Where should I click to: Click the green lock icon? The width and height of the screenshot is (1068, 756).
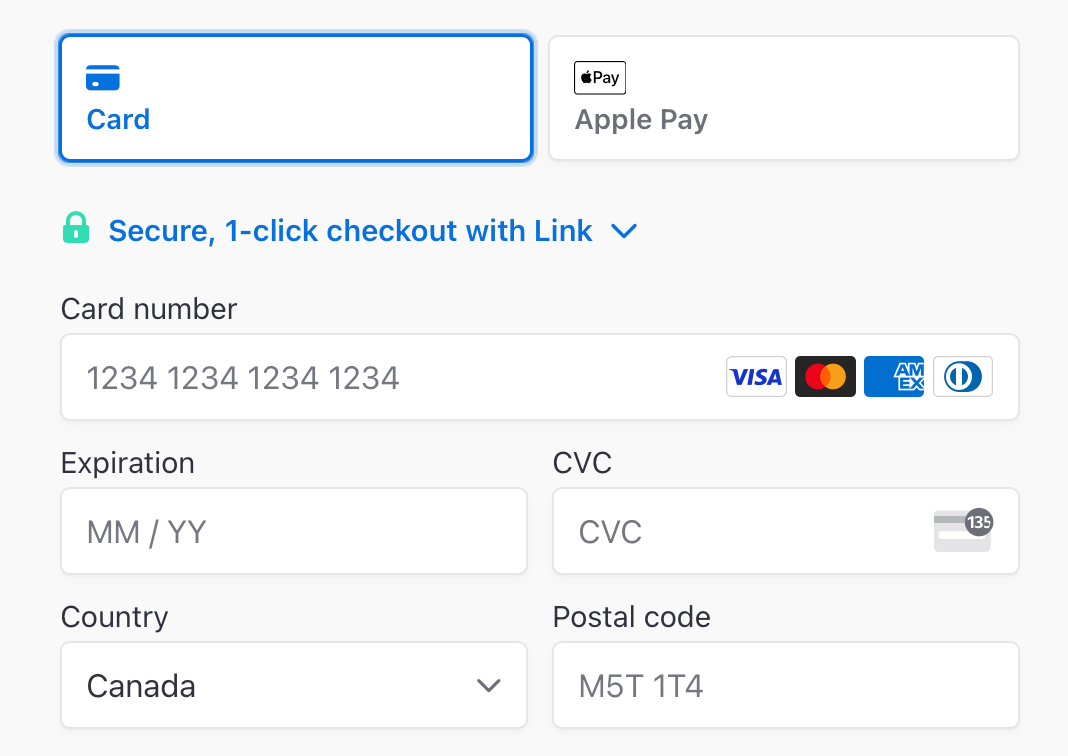point(77,230)
